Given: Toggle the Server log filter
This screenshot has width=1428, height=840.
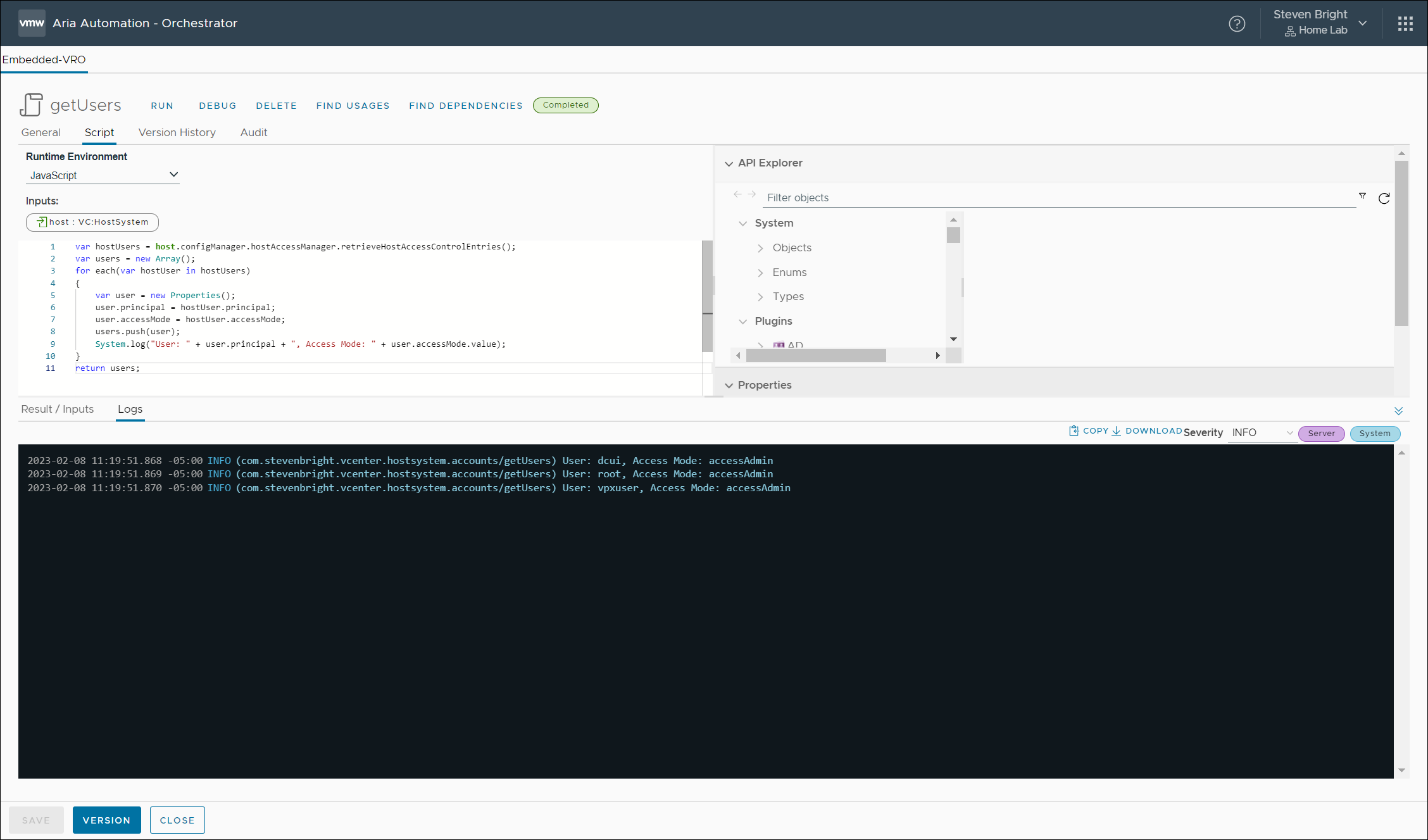Looking at the screenshot, I should 1321,434.
